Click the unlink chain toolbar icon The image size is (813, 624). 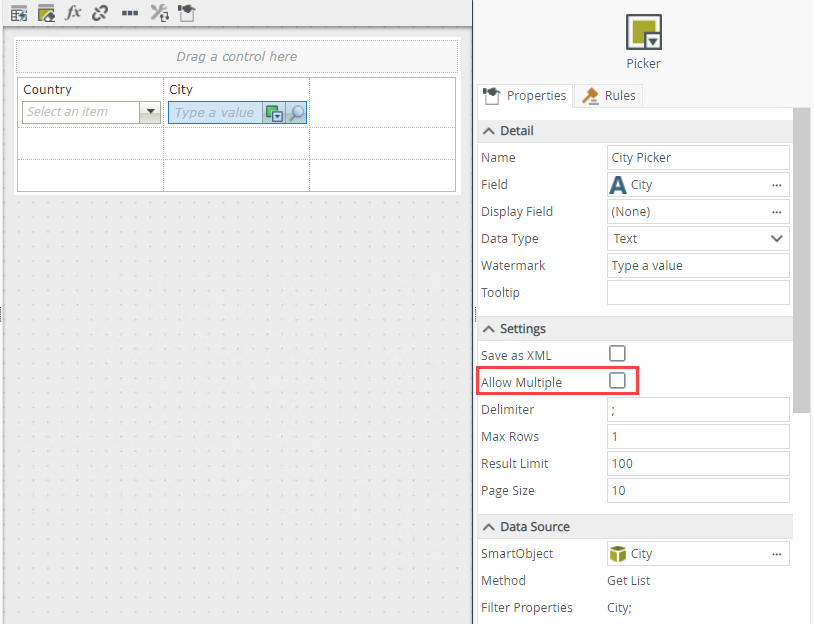click(x=100, y=13)
